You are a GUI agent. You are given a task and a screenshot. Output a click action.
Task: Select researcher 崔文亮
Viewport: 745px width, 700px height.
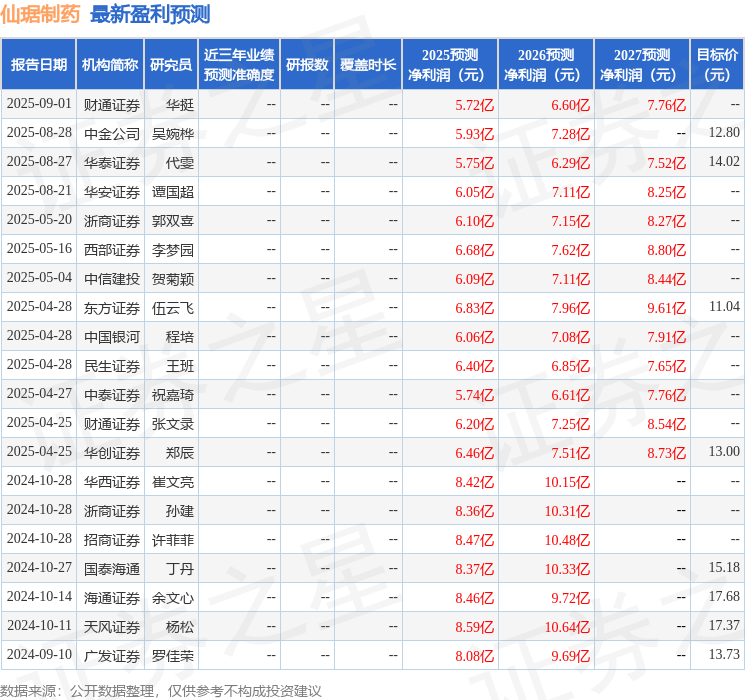click(x=172, y=481)
